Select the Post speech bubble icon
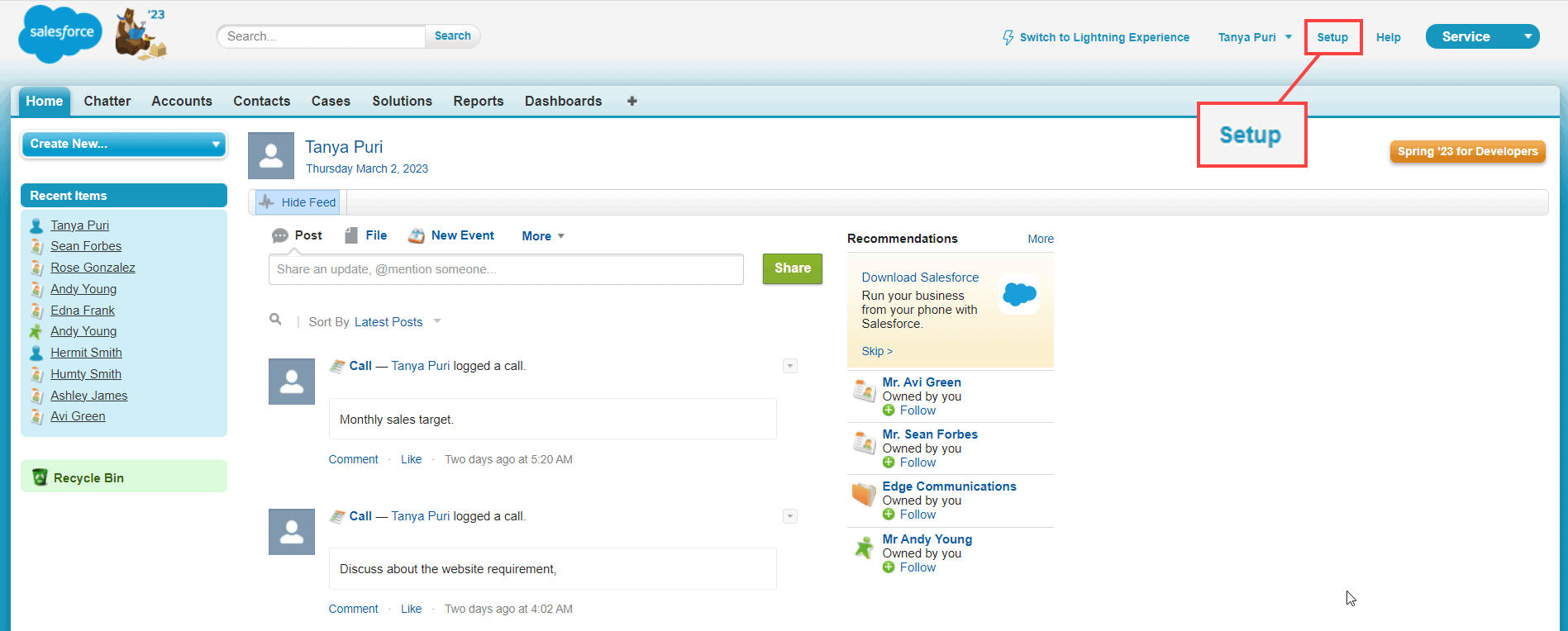Screen dimensions: 1568x631 click(280, 235)
